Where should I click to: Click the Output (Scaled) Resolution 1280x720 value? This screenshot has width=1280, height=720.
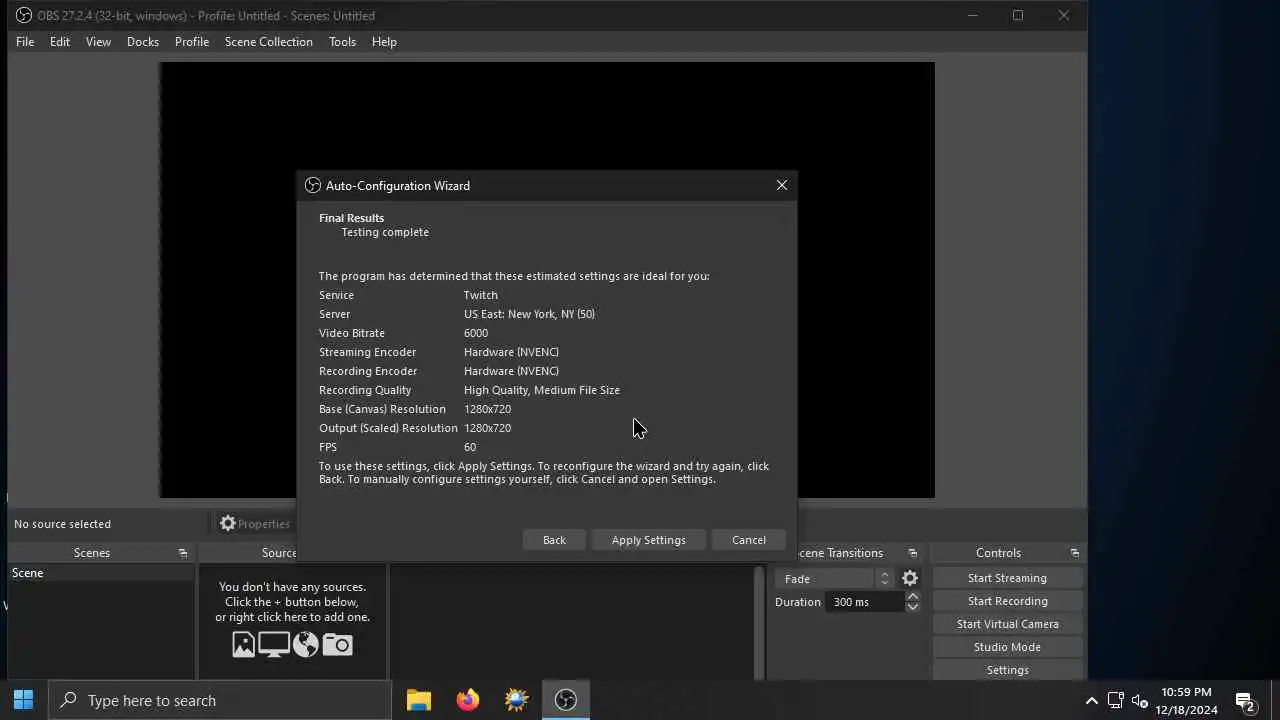[487, 428]
